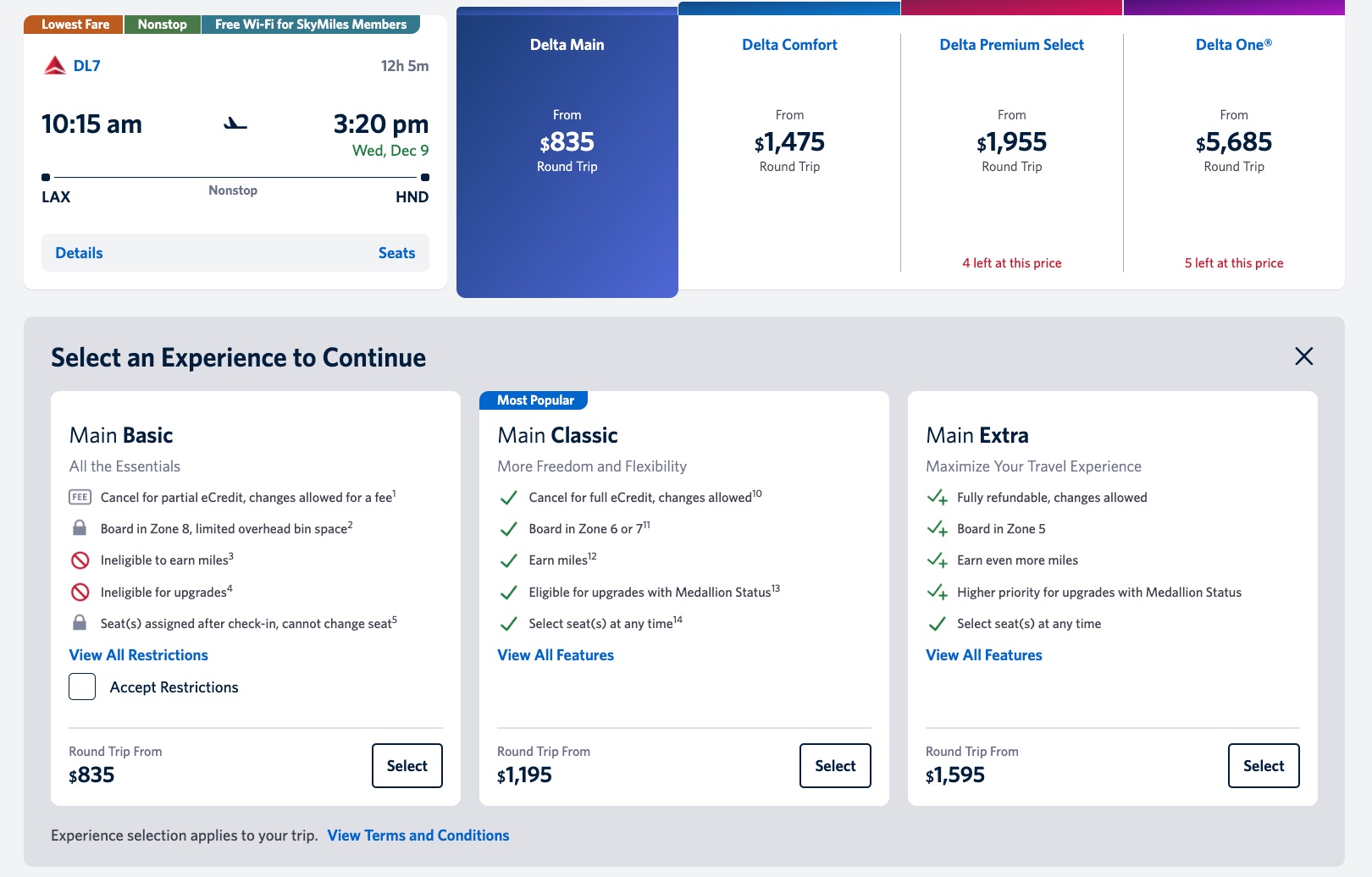
Task: Click check-plus icon beside Fully refundable
Action: coord(937,498)
